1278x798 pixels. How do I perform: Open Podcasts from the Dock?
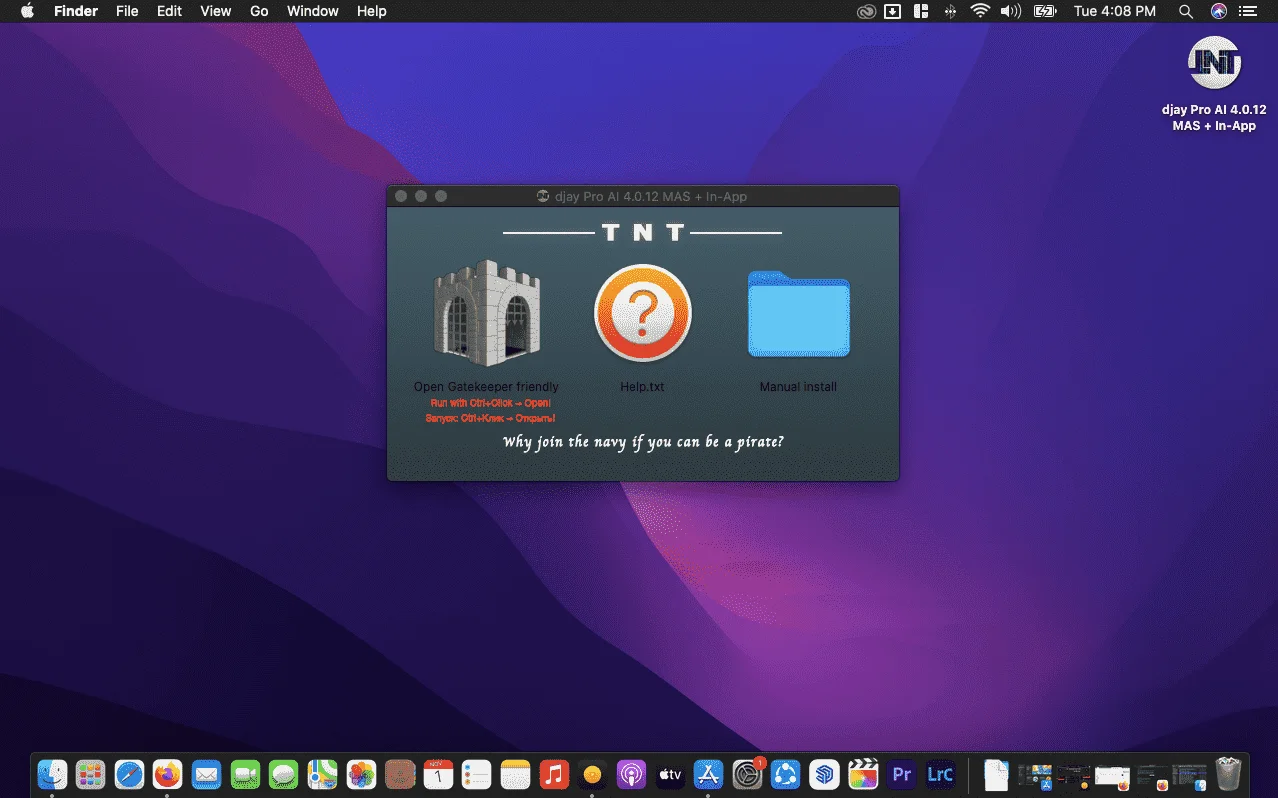tap(631, 774)
